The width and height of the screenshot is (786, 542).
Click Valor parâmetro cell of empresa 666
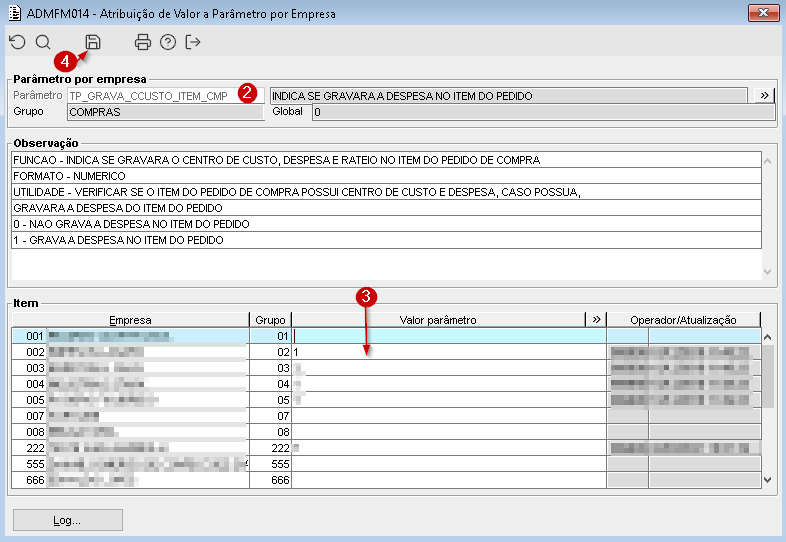click(x=449, y=480)
